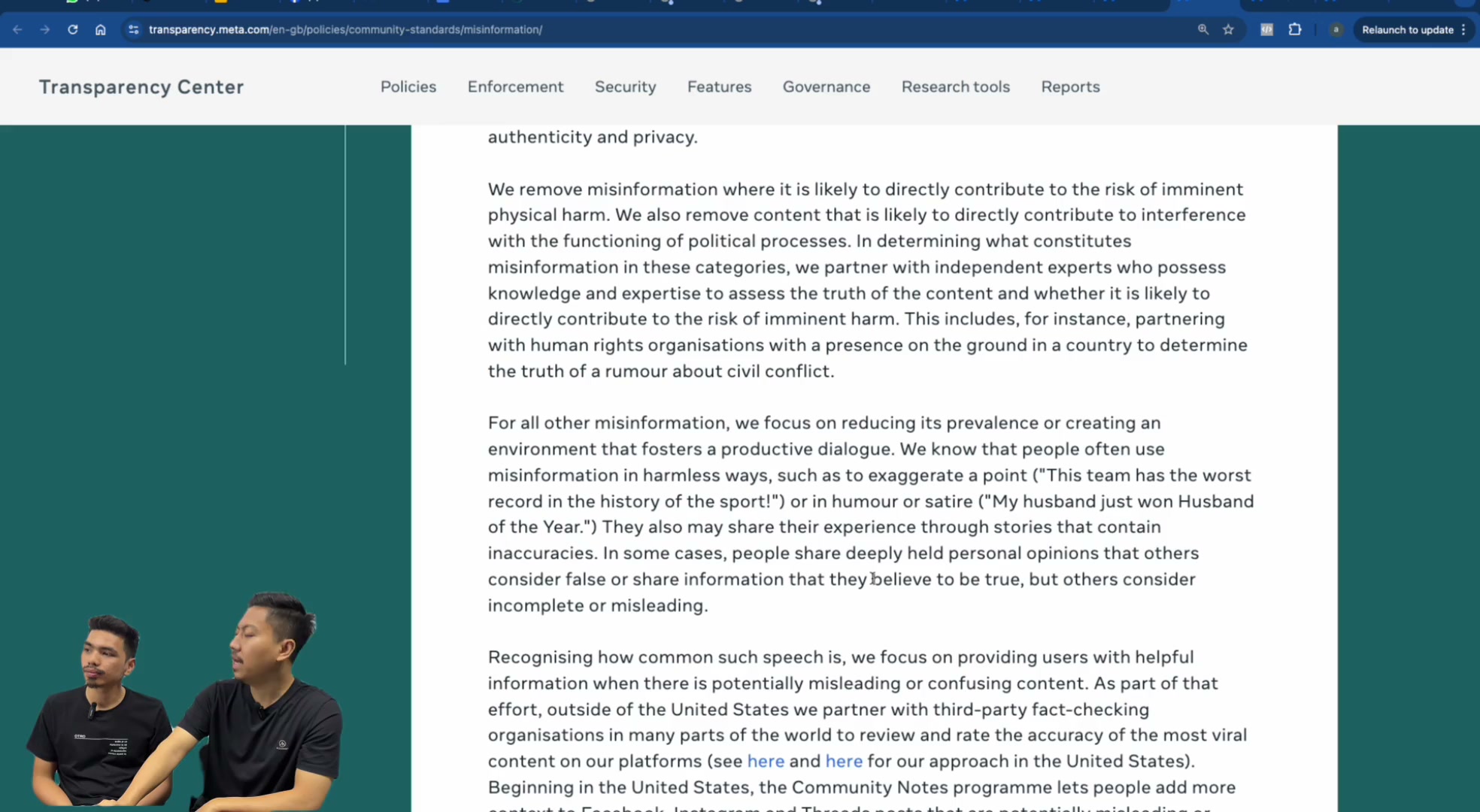
Task: Click the address bar URL field
Action: [x=662, y=29]
